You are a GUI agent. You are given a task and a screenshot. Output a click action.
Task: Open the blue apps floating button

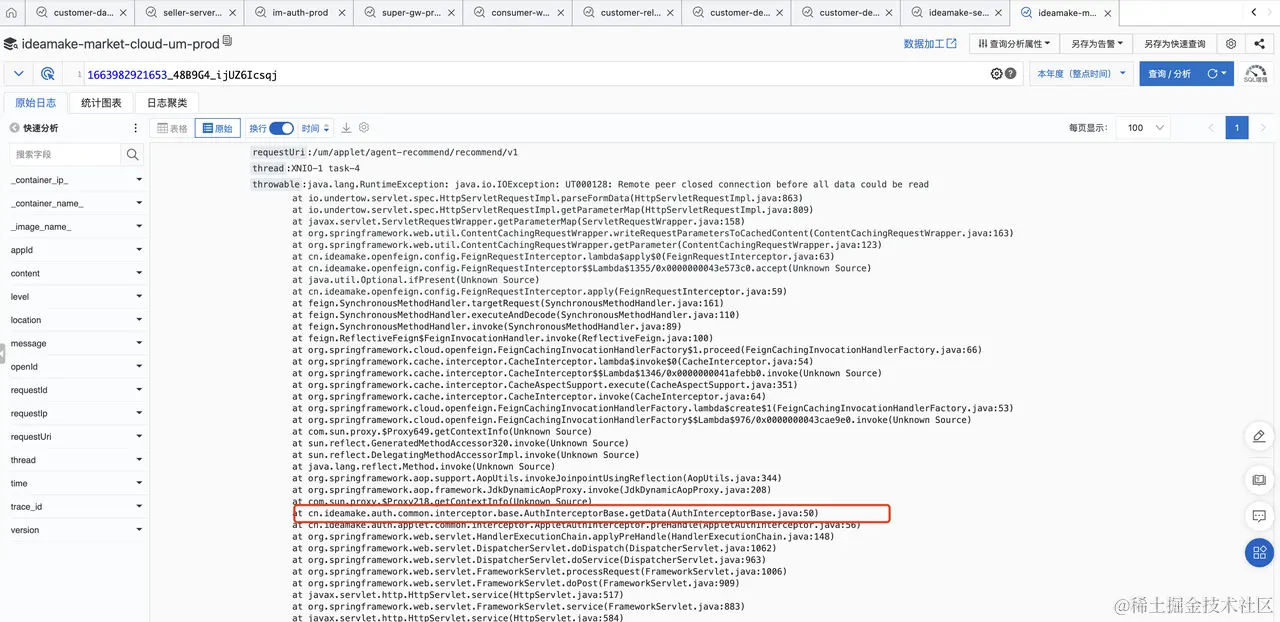1259,553
